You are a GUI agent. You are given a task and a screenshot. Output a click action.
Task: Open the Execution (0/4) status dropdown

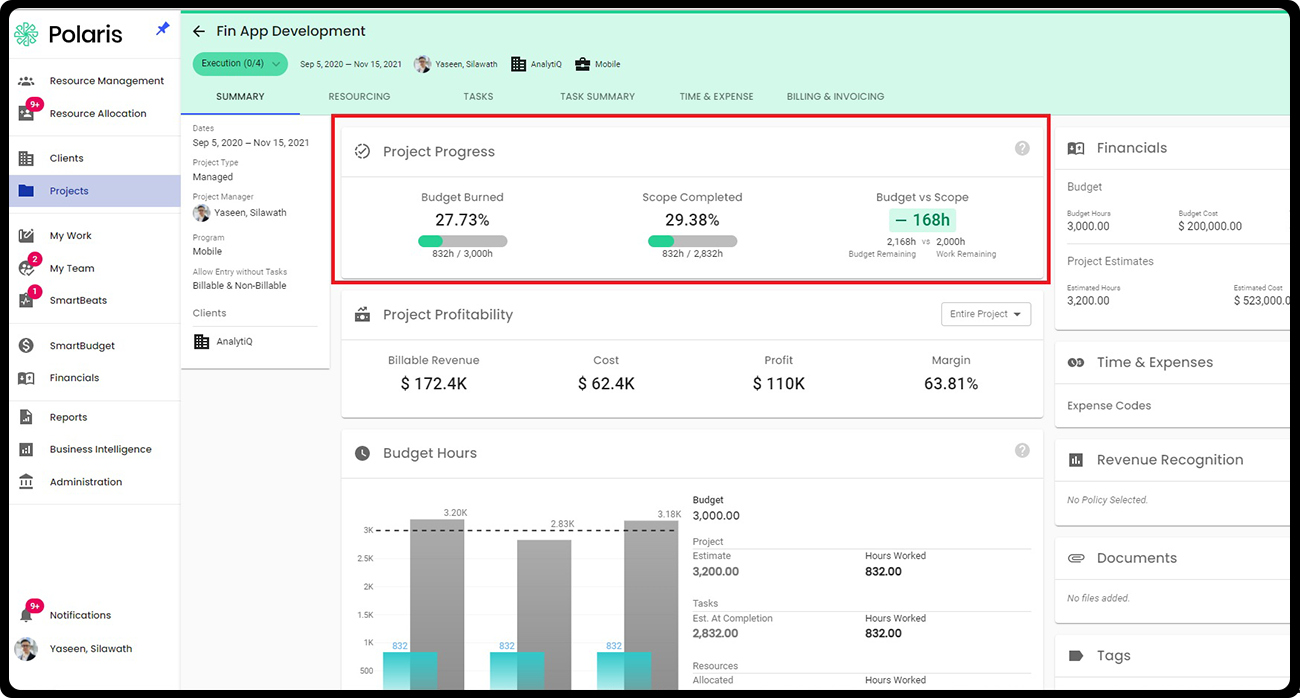click(x=240, y=64)
